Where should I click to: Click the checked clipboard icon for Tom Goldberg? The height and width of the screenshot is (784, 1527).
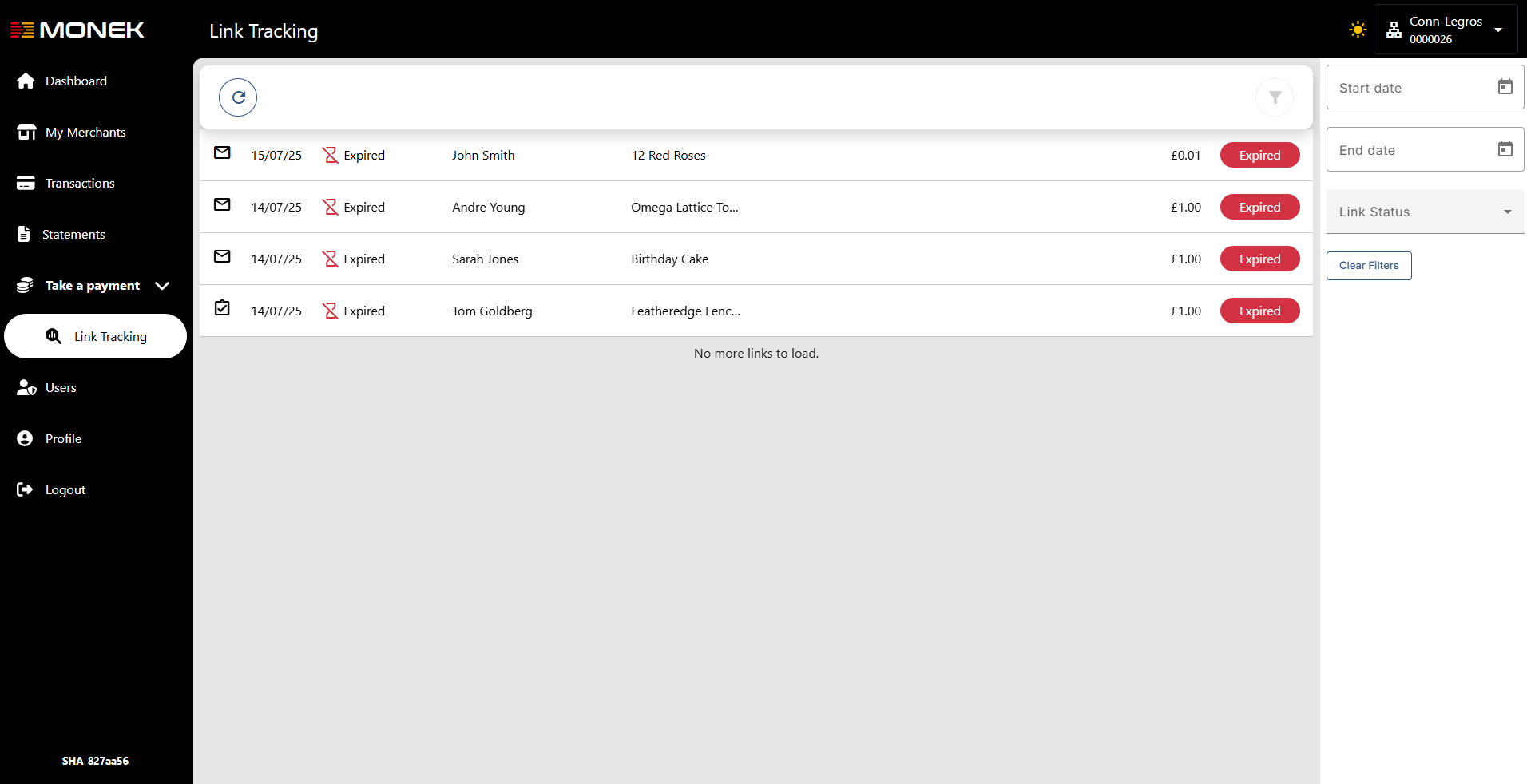222,308
